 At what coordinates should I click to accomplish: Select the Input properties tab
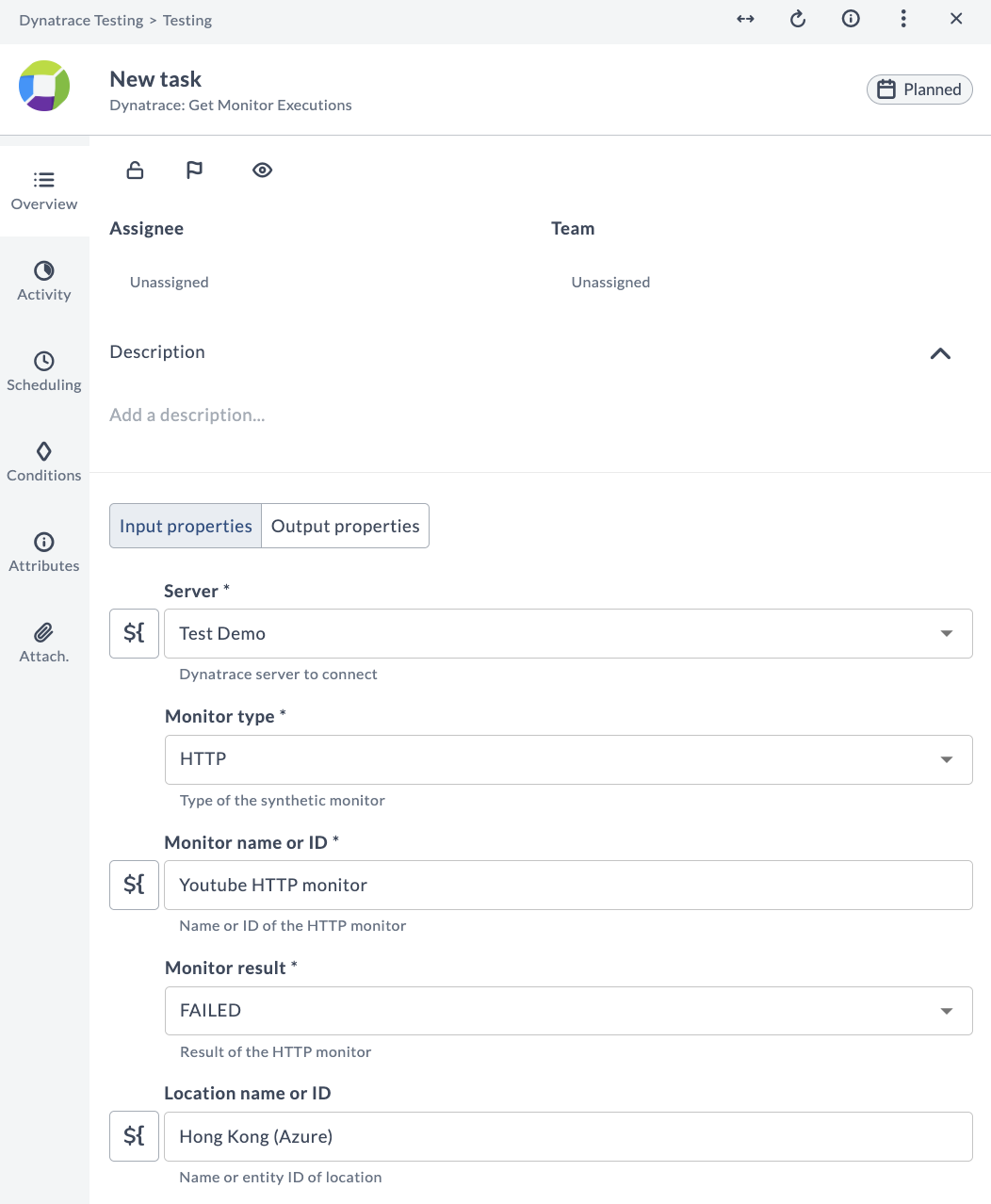(x=186, y=526)
